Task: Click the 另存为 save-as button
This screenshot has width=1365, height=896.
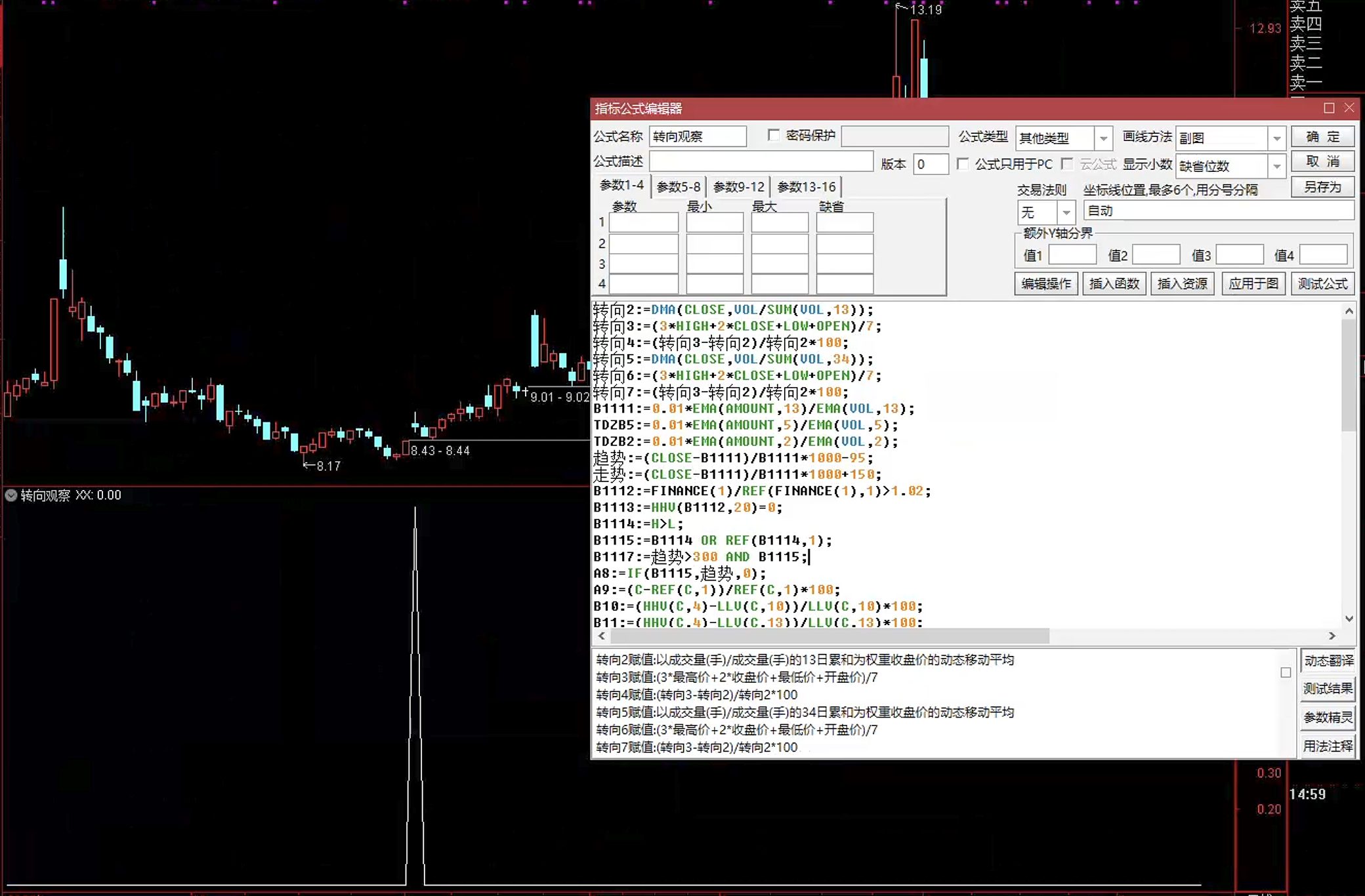Action: tap(1322, 187)
